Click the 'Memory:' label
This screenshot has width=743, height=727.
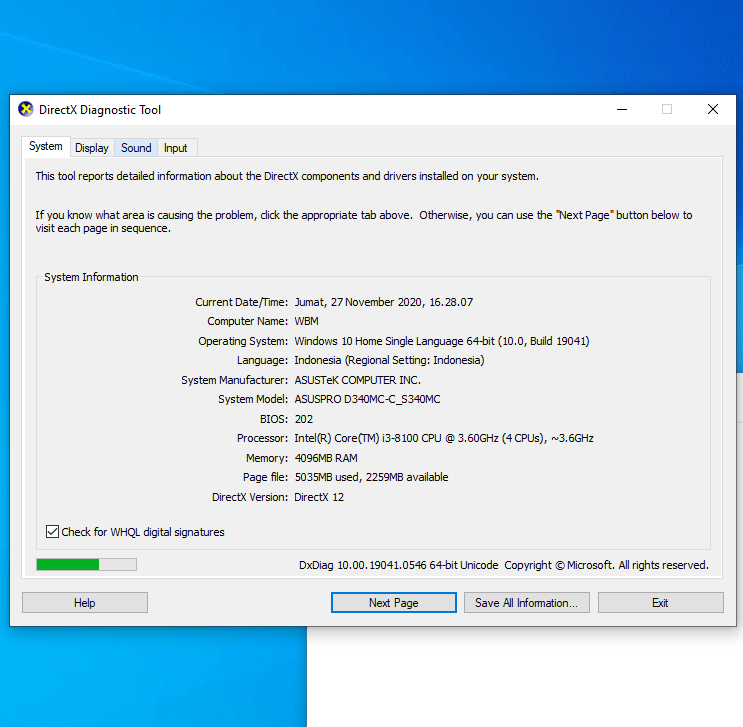point(267,458)
